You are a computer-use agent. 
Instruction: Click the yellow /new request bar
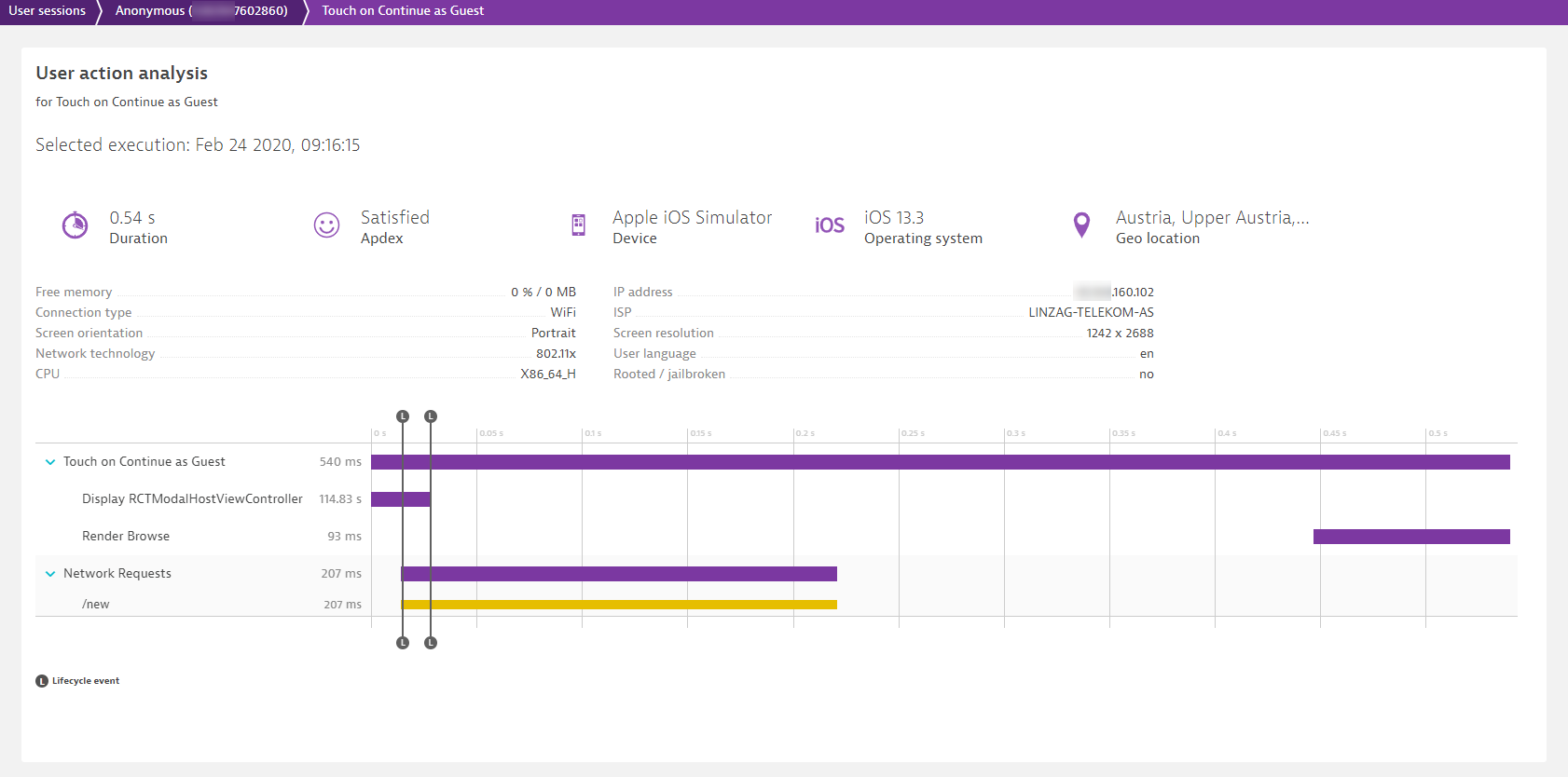(x=619, y=605)
